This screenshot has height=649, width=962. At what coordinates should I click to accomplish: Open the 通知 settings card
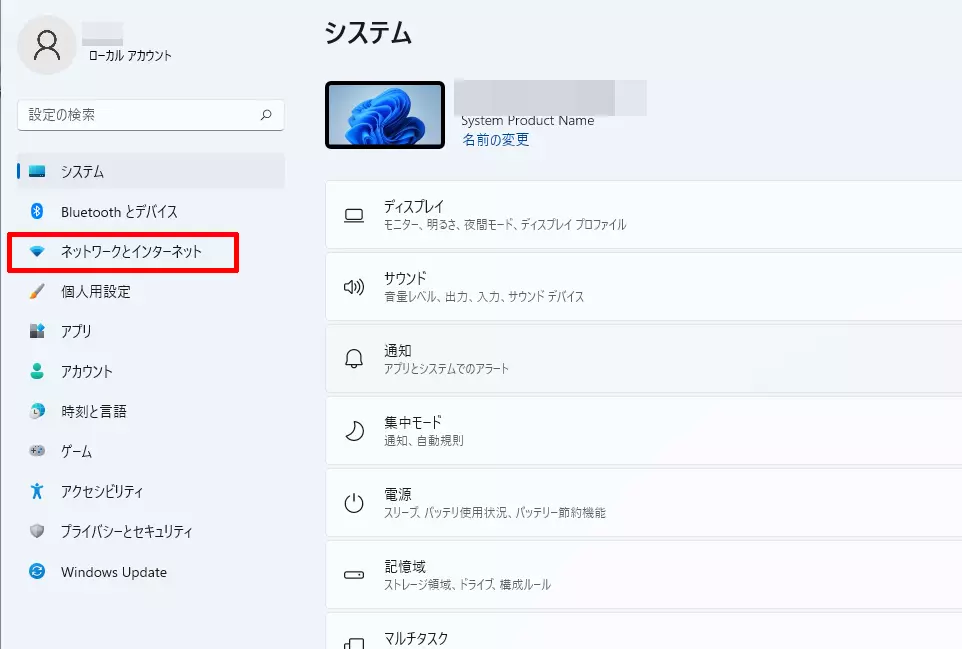click(x=644, y=359)
